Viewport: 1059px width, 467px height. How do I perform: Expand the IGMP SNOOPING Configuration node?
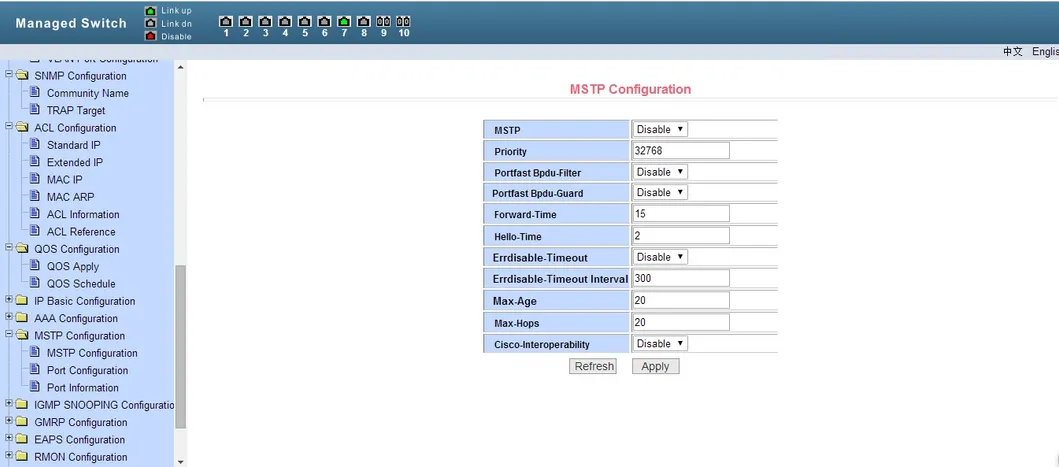click(x=9, y=404)
